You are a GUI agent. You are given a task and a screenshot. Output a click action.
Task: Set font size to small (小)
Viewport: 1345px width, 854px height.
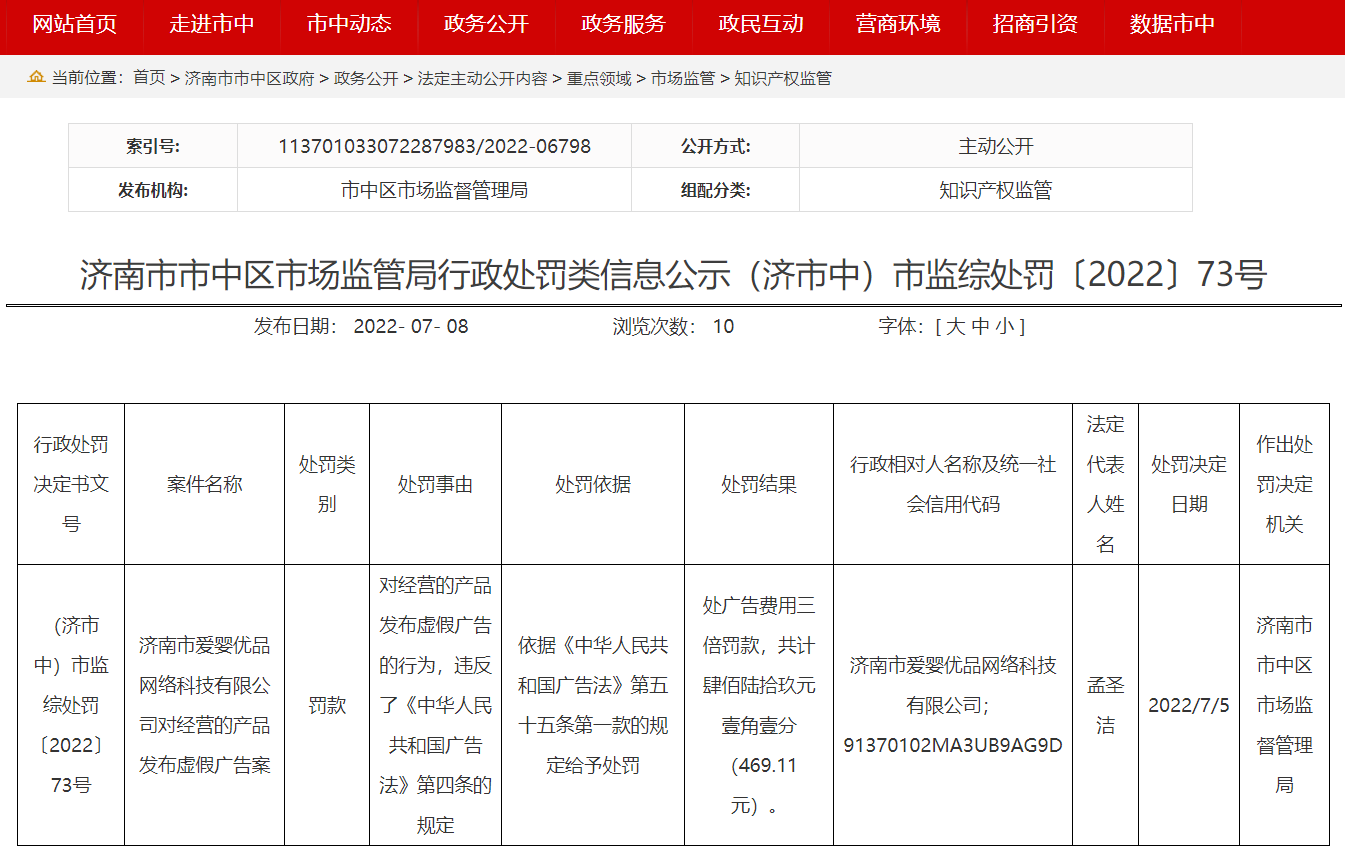(1004, 326)
